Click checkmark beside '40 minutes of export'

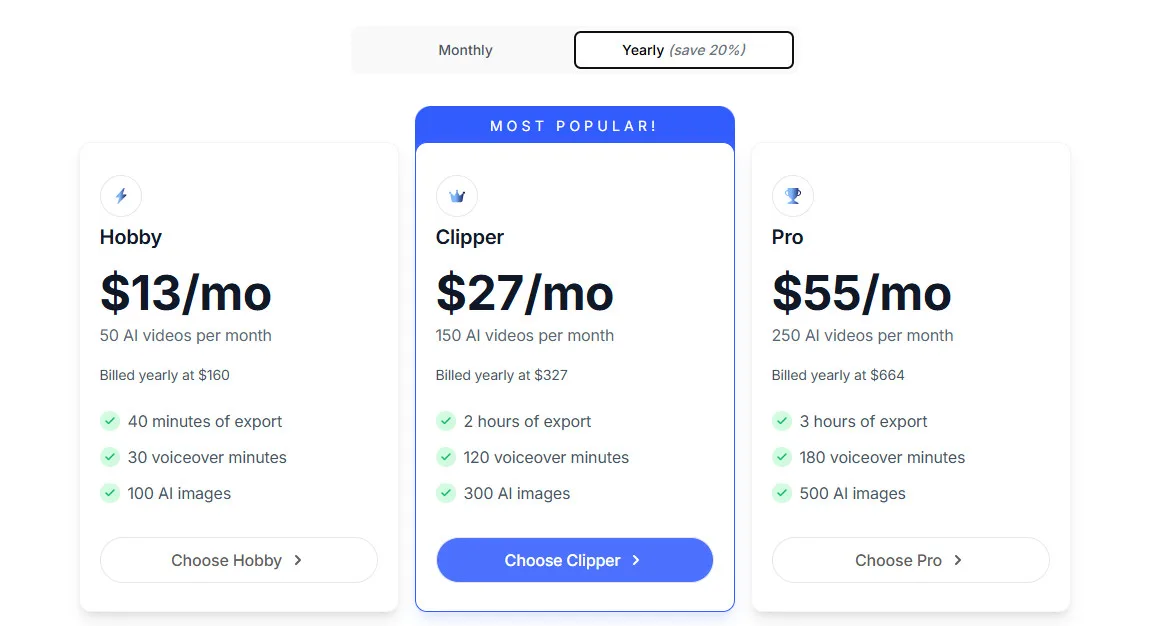110,421
